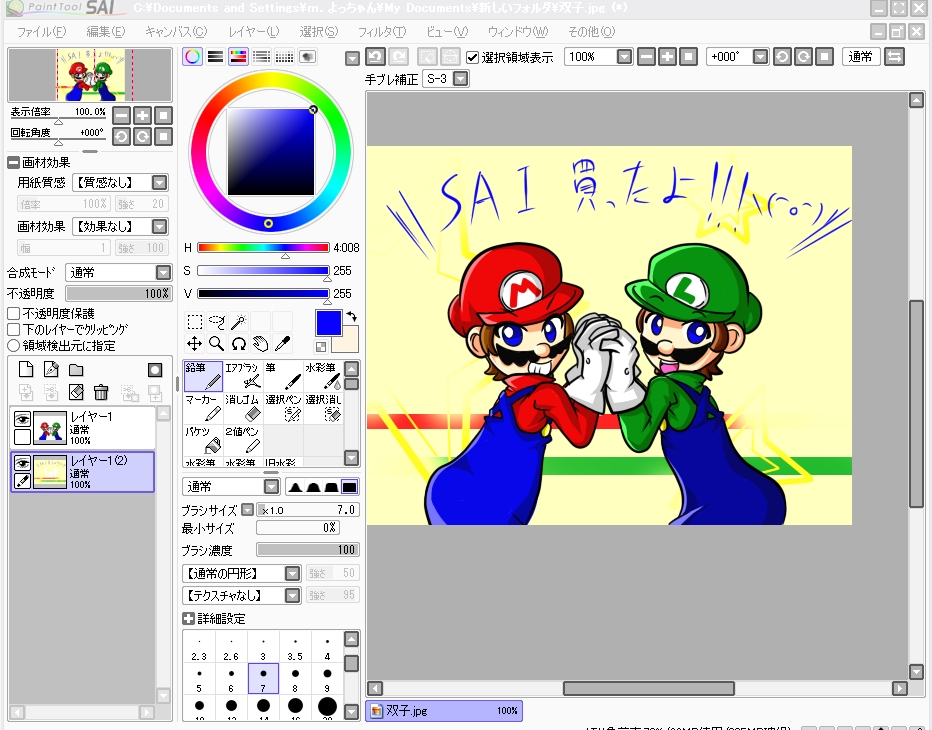
Task: Hide レイヤー1 with its eye icon
Action: [22, 420]
